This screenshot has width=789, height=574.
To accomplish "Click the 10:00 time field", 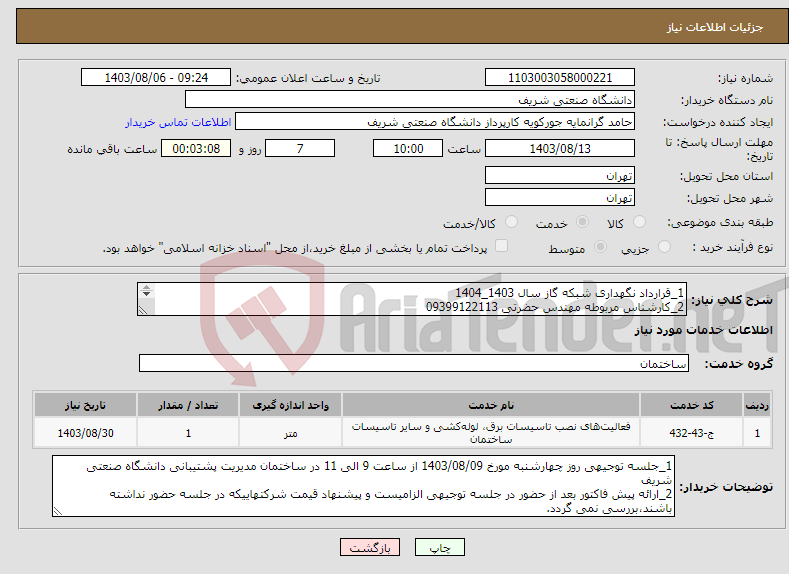I will 408,148.
